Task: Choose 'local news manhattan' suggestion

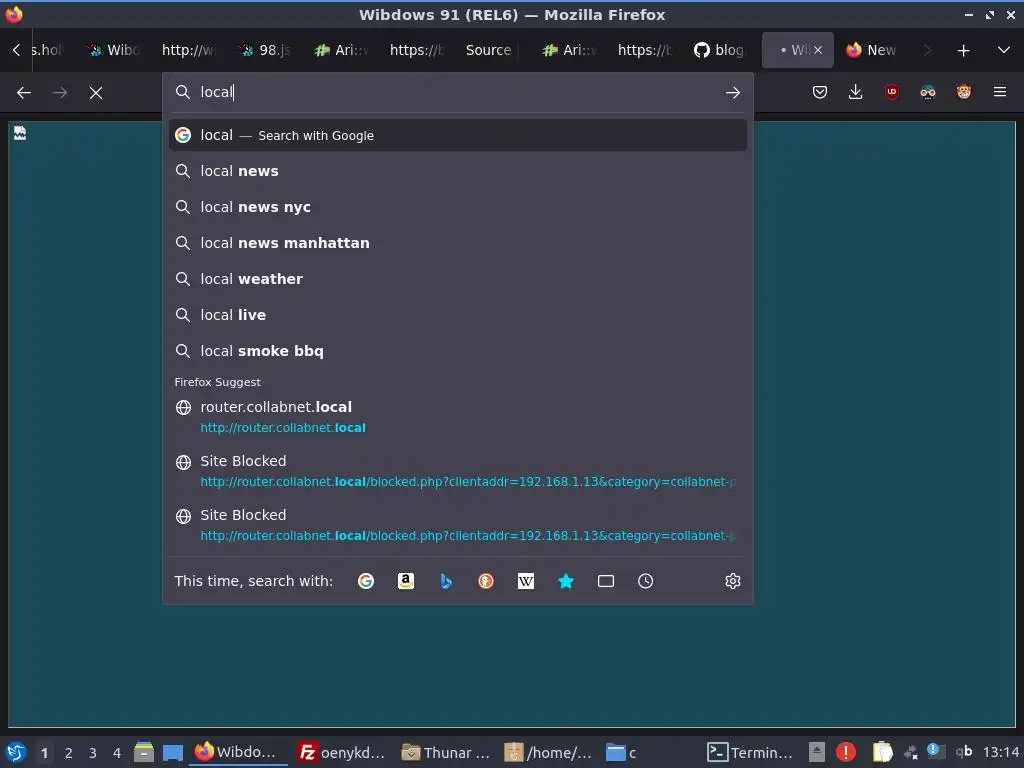Action: 458,243
